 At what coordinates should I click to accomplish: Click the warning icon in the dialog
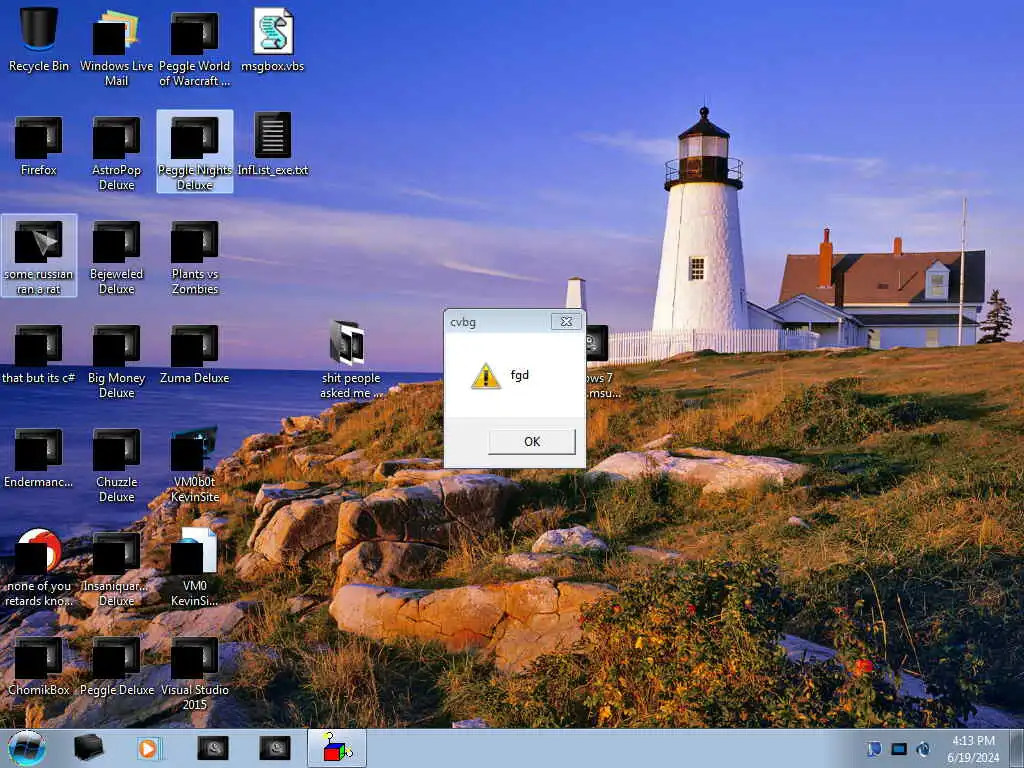(486, 376)
